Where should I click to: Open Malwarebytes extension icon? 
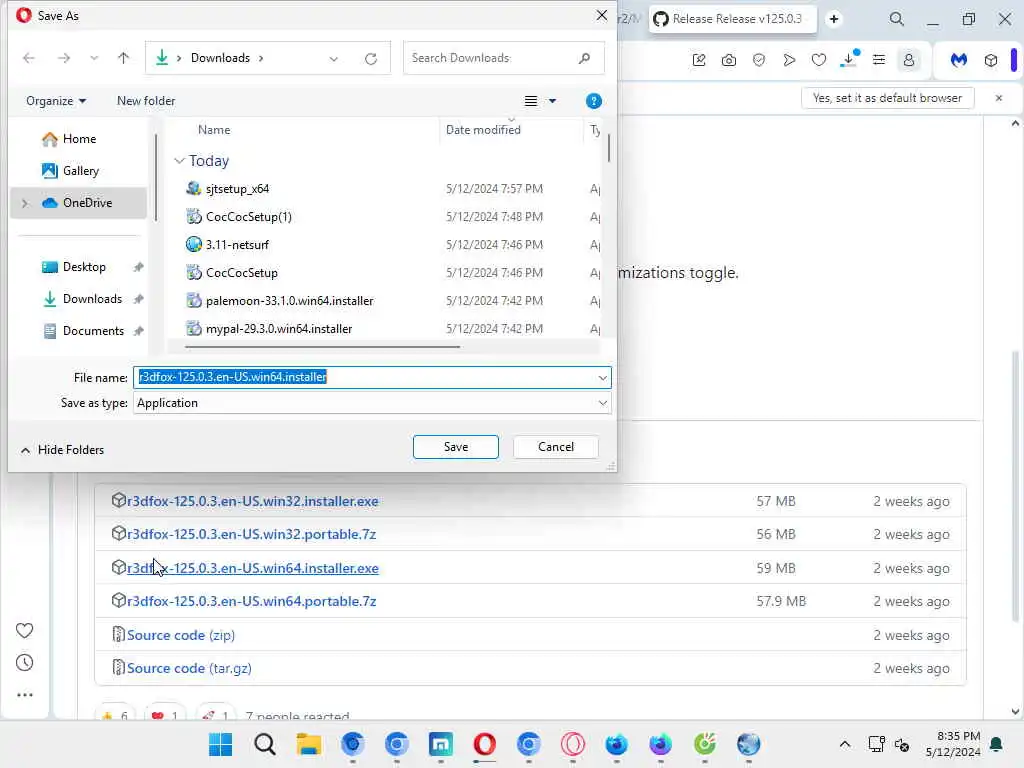(x=959, y=60)
